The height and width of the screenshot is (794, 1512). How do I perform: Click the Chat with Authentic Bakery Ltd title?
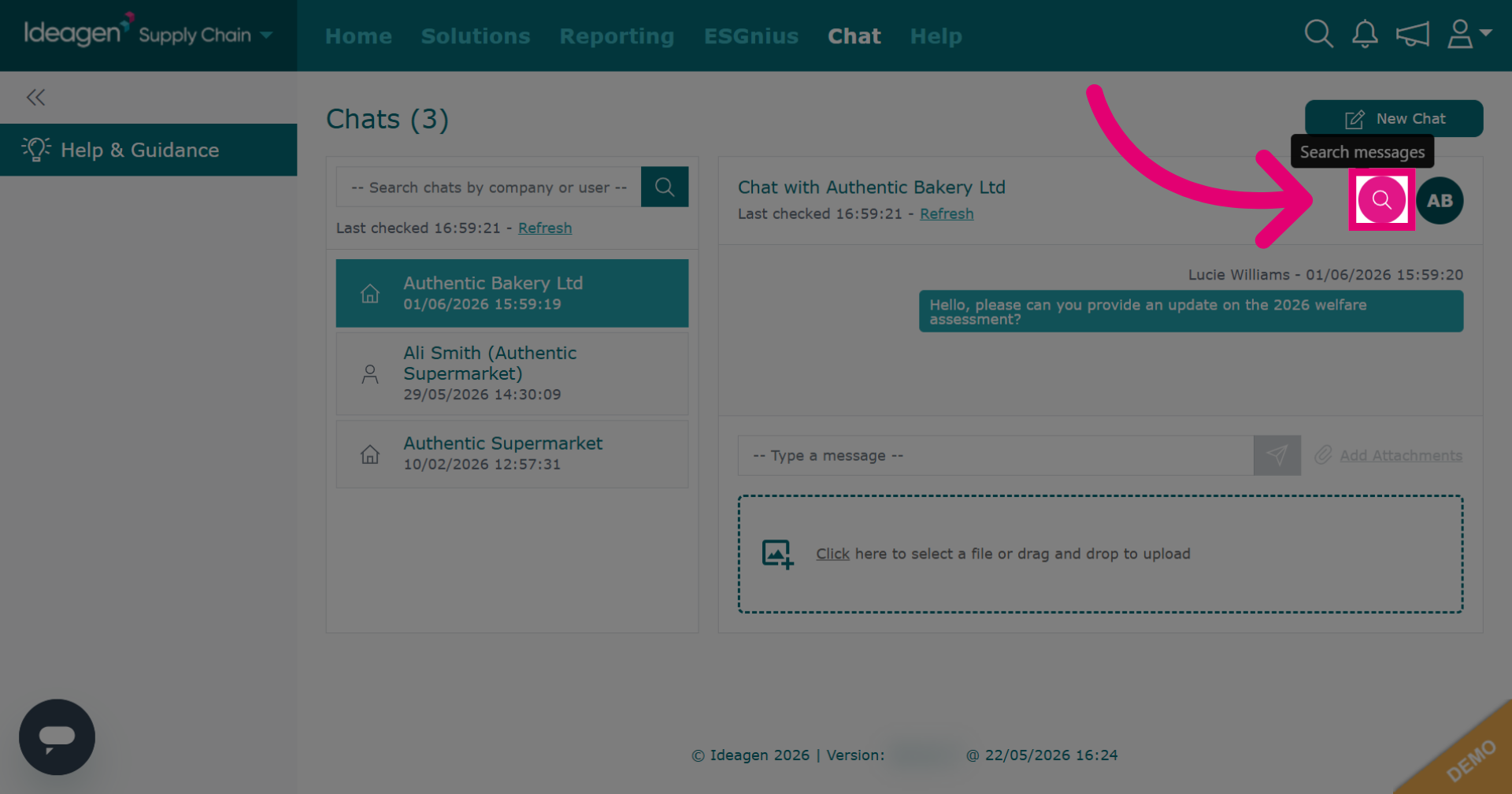[x=872, y=187]
